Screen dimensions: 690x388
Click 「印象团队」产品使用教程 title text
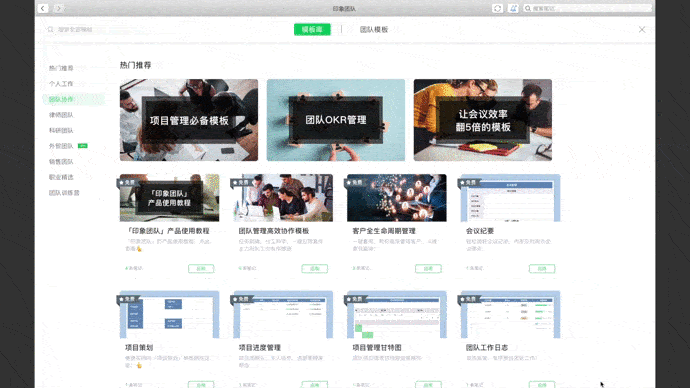(x=168, y=231)
